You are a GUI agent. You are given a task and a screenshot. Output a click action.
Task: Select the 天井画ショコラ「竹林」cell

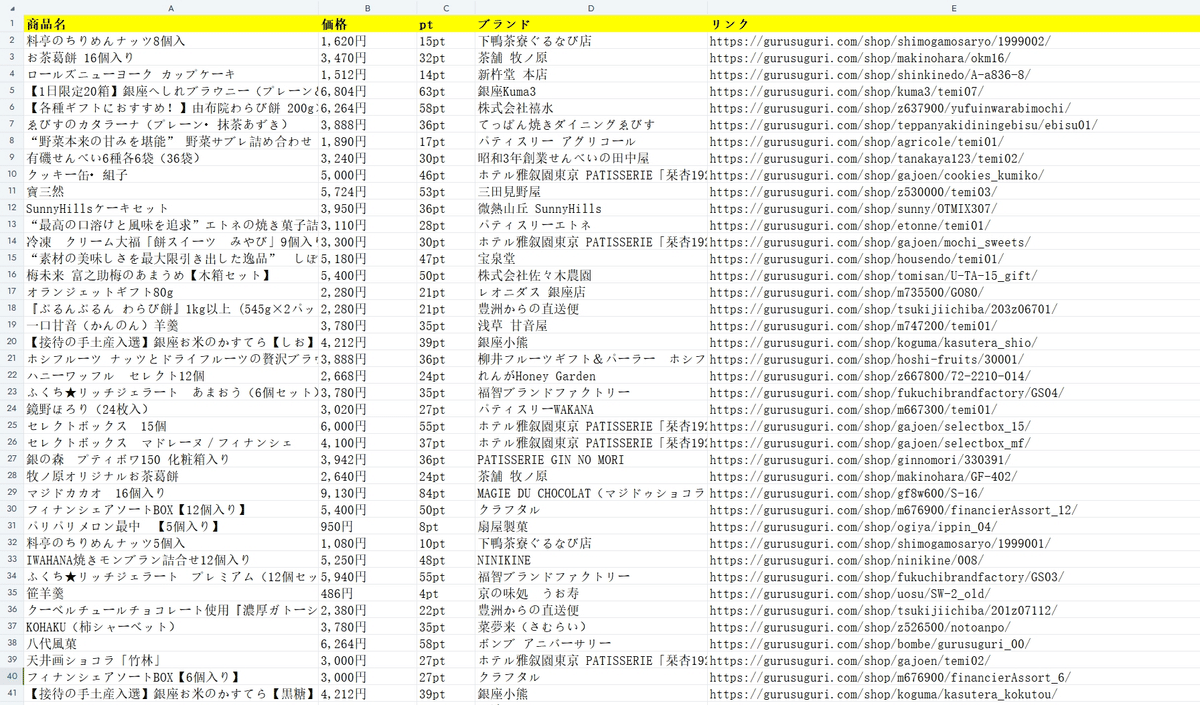pos(171,659)
